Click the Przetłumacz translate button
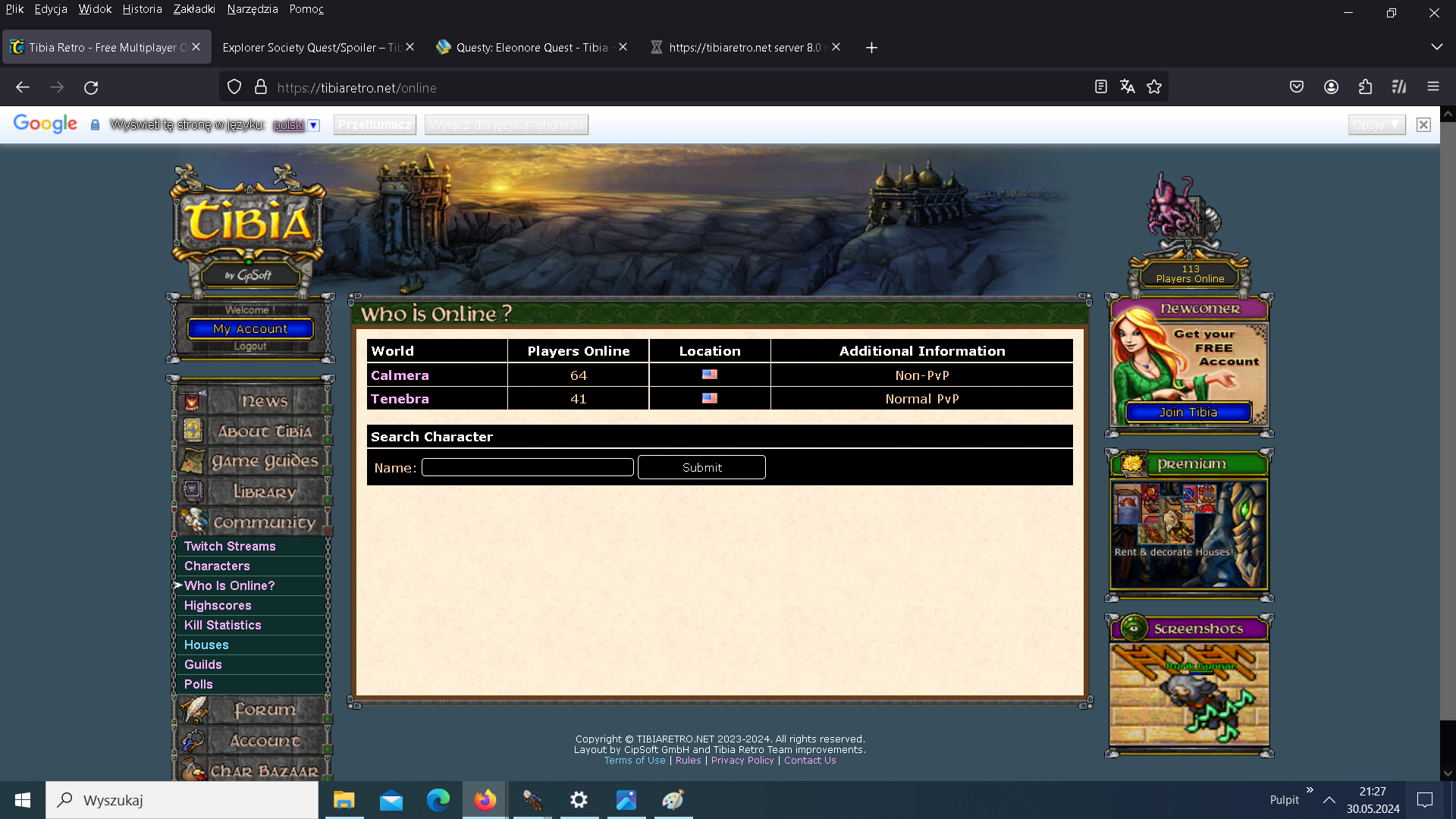 [x=375, y=125]
